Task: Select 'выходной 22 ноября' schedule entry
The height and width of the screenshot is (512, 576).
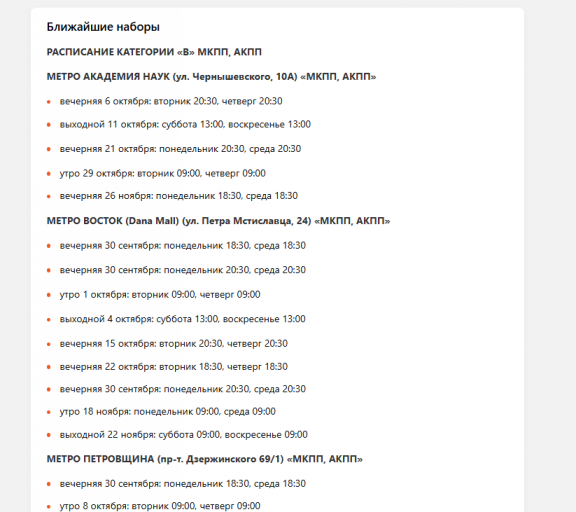Action: pos(184,435)
